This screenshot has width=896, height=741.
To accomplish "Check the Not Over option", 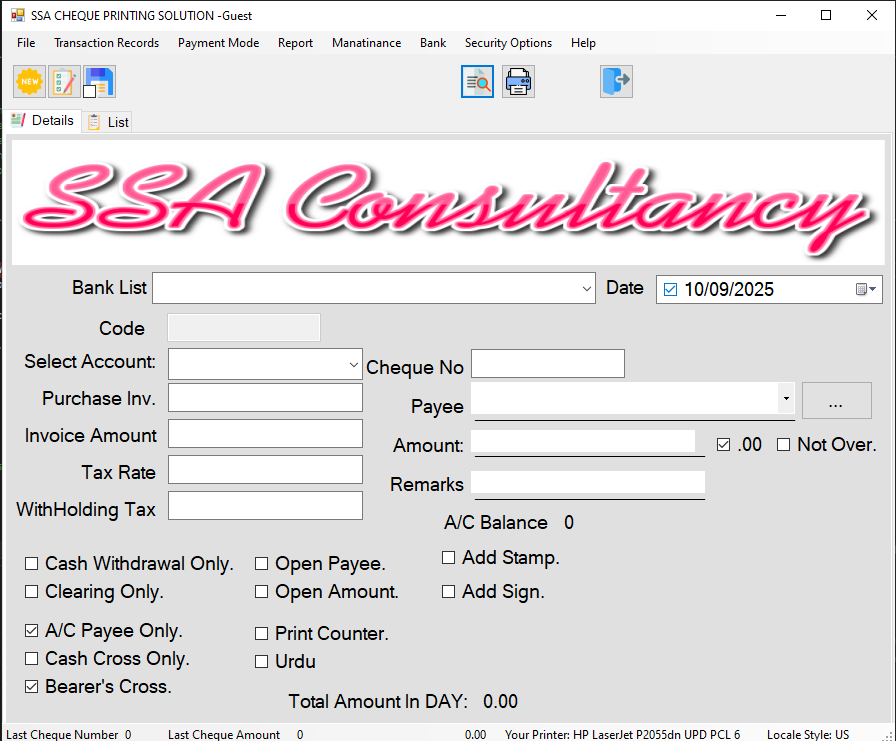I will [x=785, y=444].
